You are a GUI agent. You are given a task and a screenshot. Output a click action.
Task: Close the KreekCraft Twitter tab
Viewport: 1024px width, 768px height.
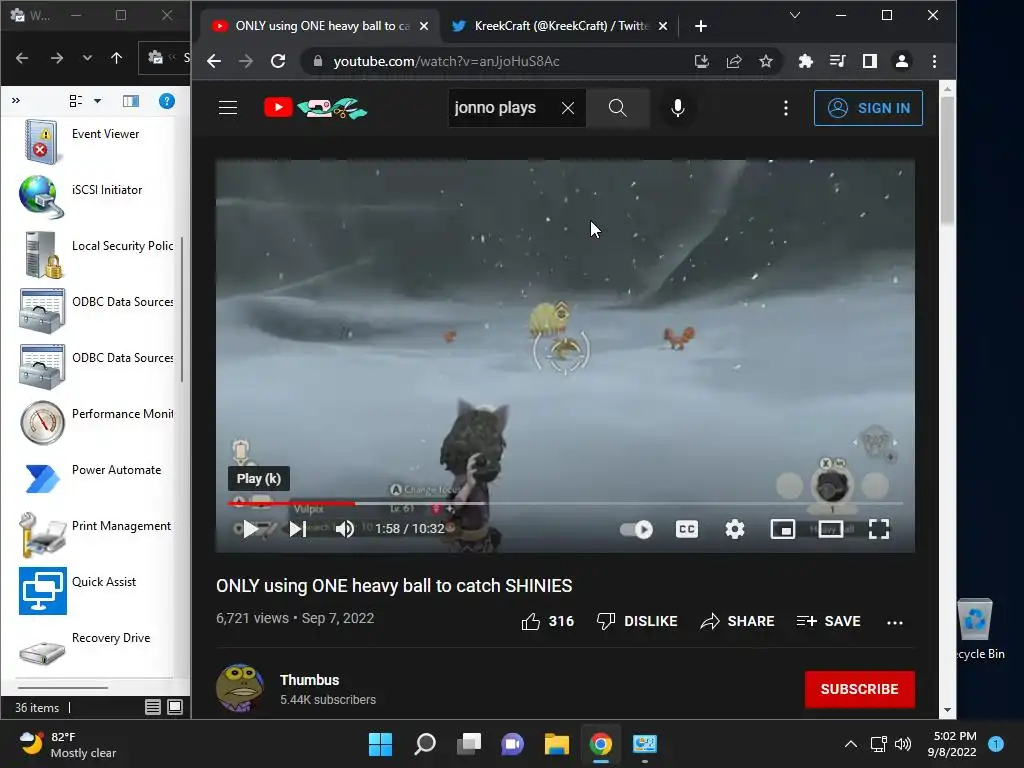(663, 26)
